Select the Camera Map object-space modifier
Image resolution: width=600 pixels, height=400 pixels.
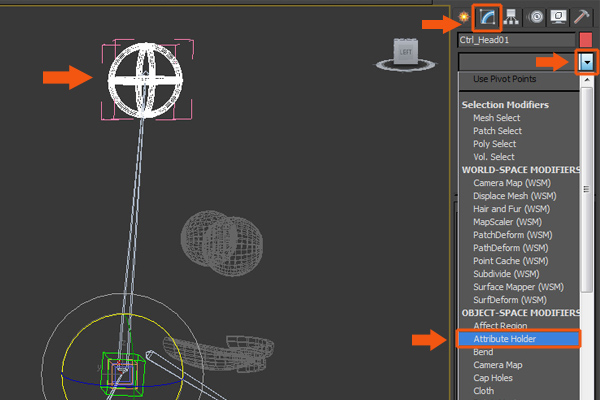pyautogui.click(x=497, y=365)
